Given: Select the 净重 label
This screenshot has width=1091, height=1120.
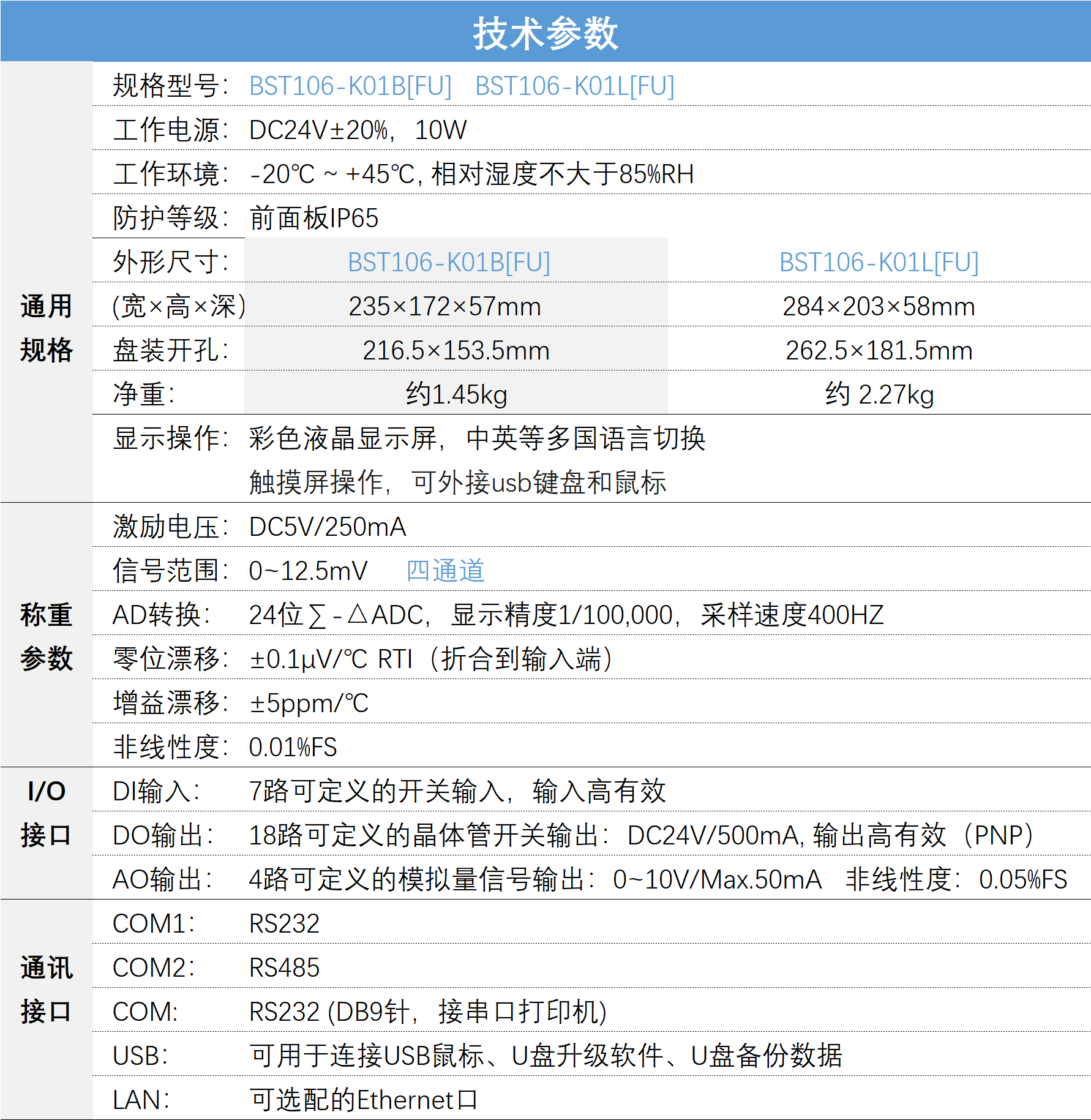Looking at the screenshot, I should [x=144, y=394].
